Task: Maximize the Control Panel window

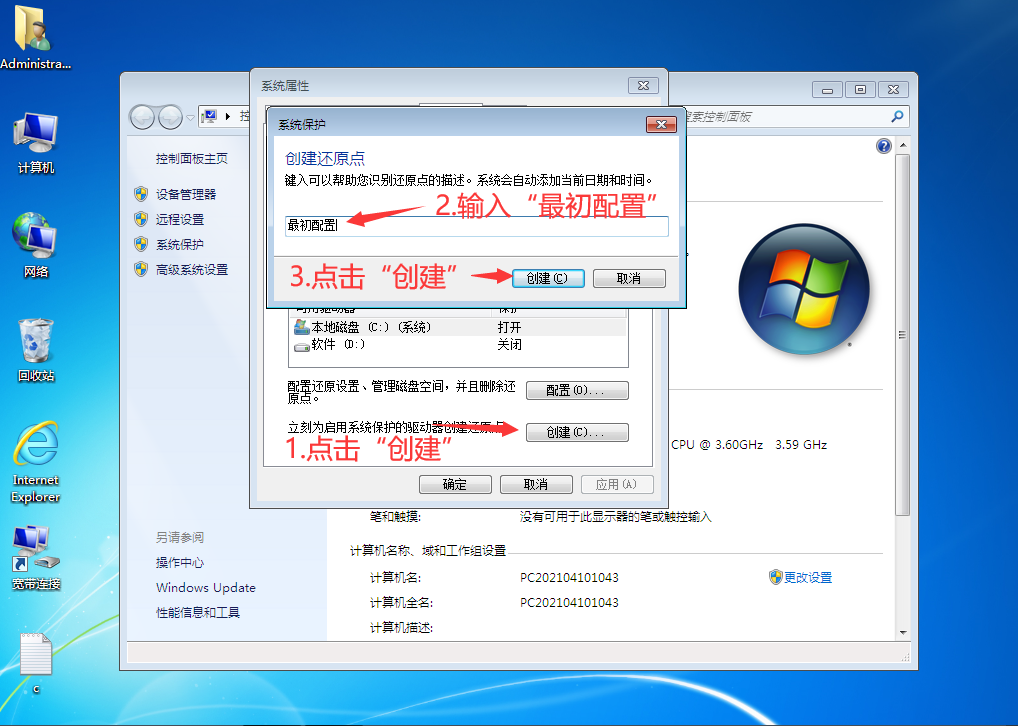Action: [x=860, y=90]
